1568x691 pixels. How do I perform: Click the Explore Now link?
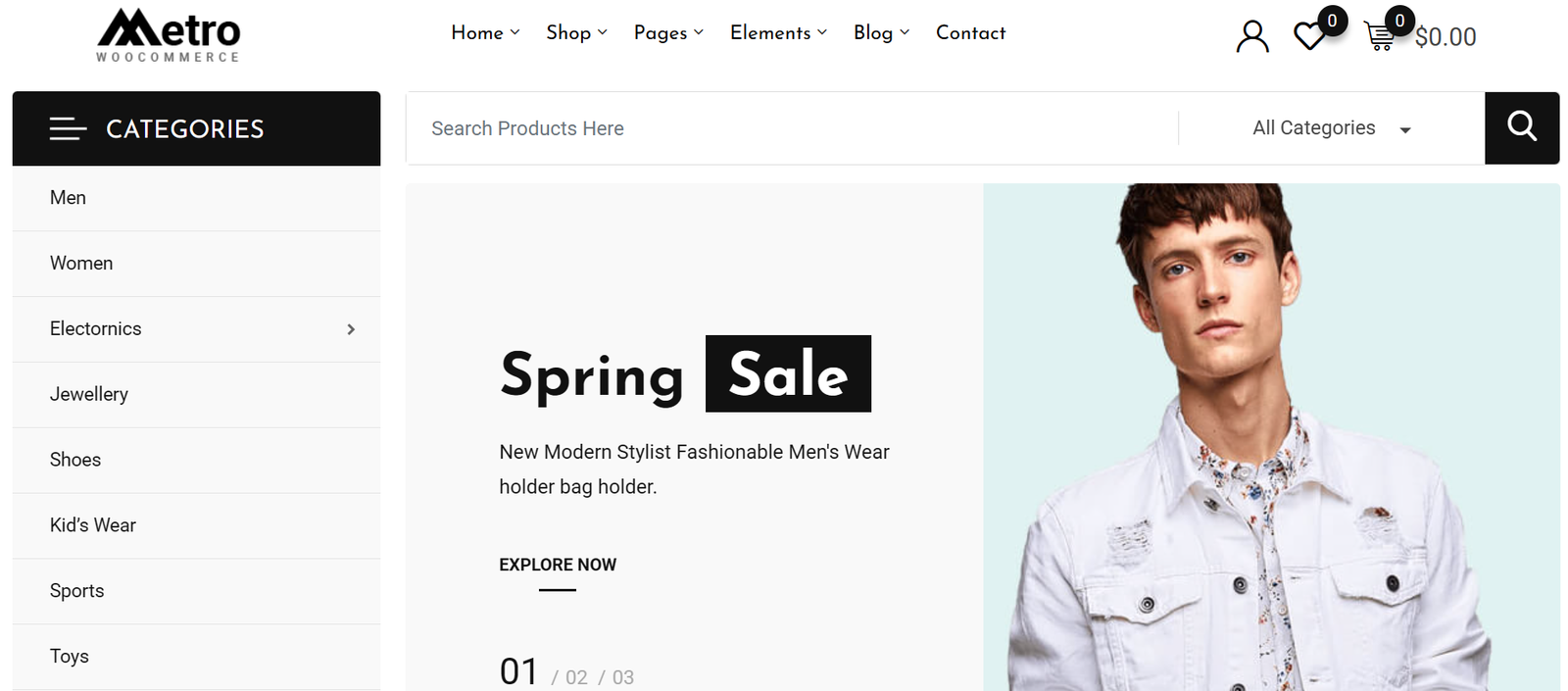tap(558, 565)
